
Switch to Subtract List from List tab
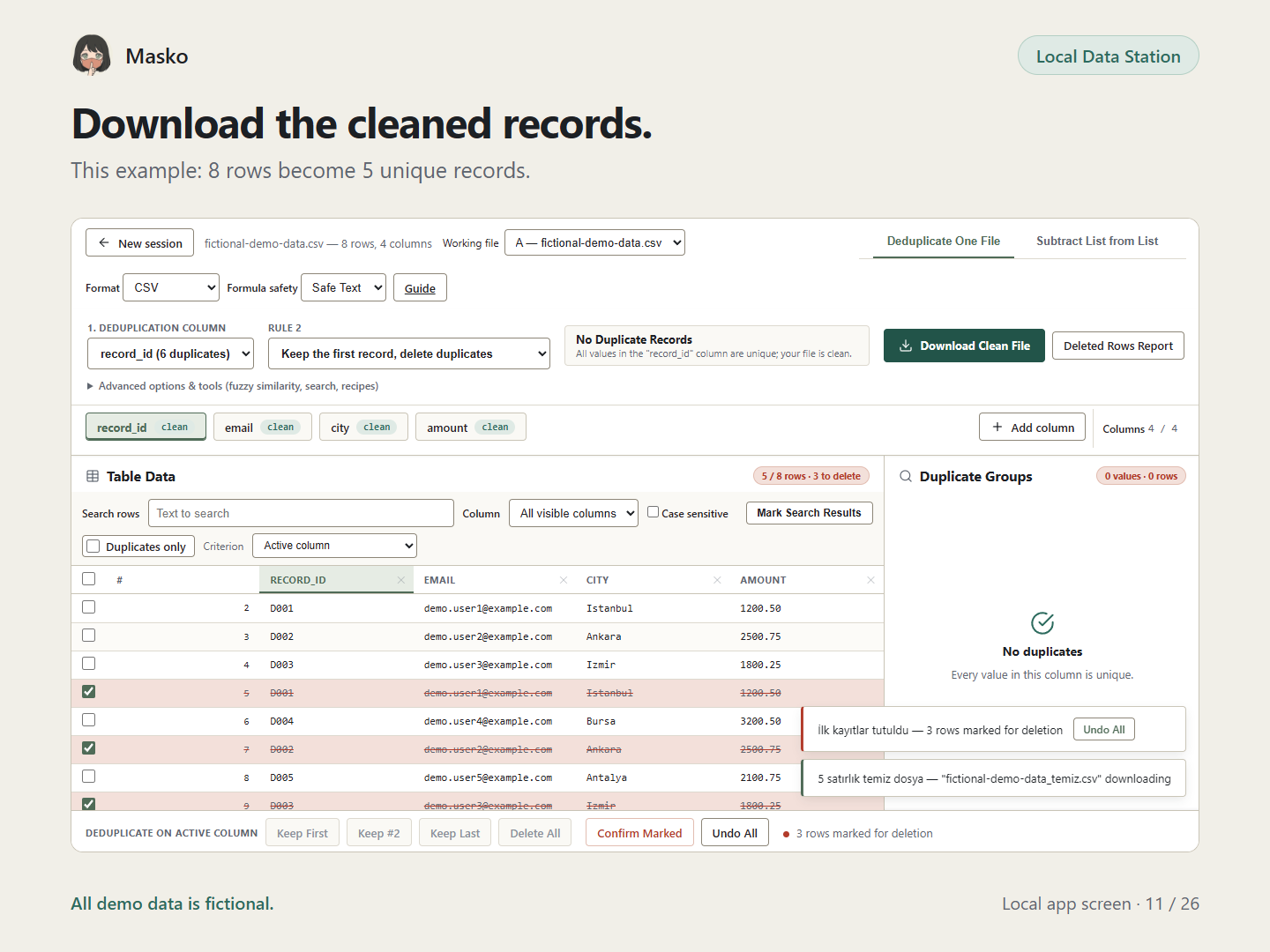click(x=1097, y=241)
